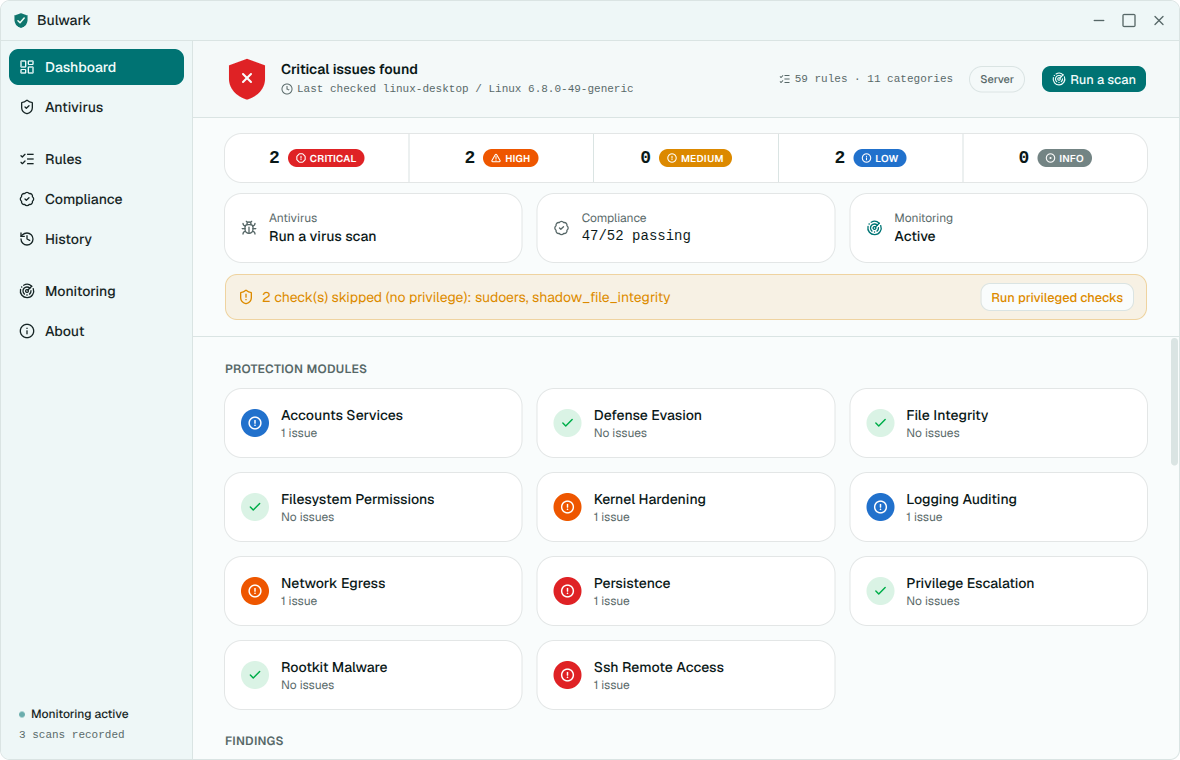Open the Compliance sidebar entry
The image size is (1180, 760).
96,199
